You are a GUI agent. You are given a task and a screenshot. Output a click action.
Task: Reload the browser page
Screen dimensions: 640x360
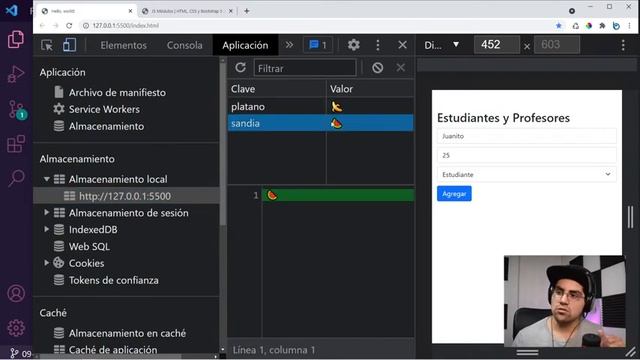[x=69, y=26]
